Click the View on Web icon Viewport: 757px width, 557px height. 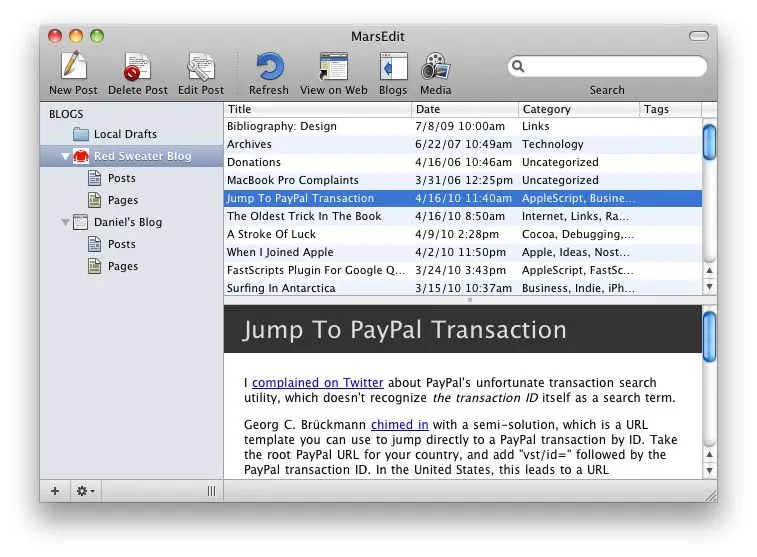(x=334, y=66)
